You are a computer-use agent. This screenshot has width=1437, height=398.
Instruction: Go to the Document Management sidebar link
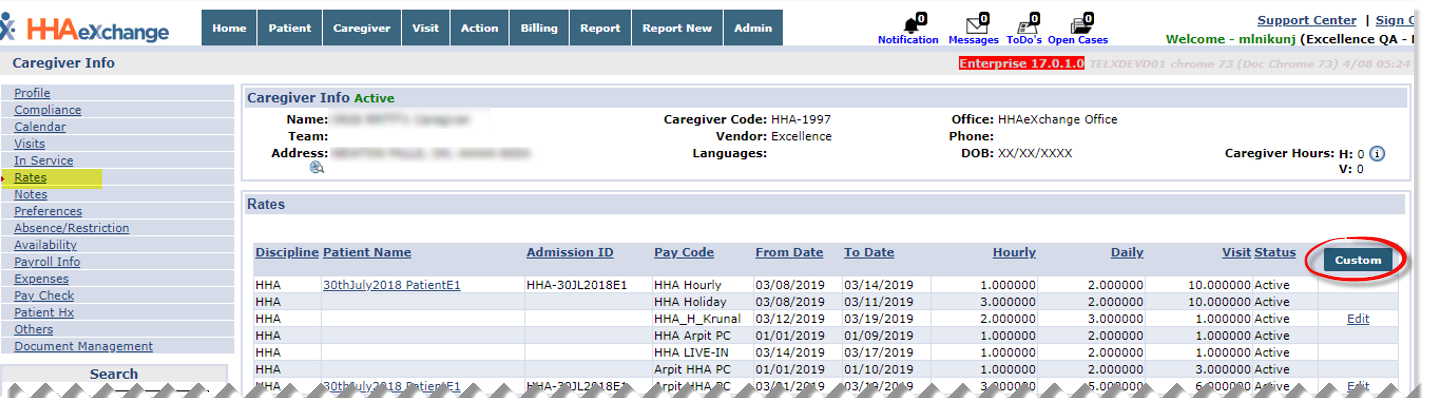tap(84, 347)
